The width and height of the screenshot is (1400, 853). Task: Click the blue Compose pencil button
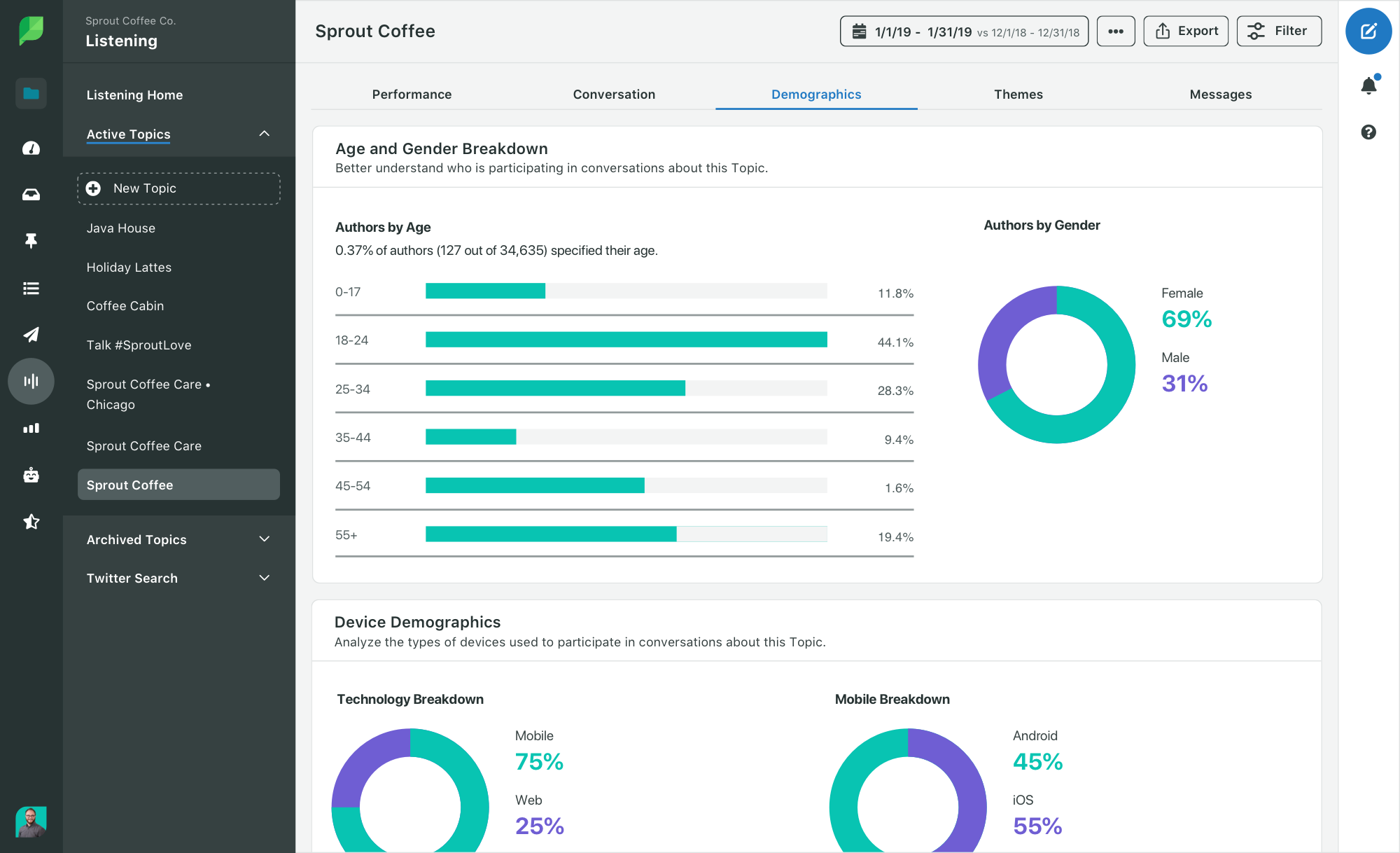[1368, 31]
